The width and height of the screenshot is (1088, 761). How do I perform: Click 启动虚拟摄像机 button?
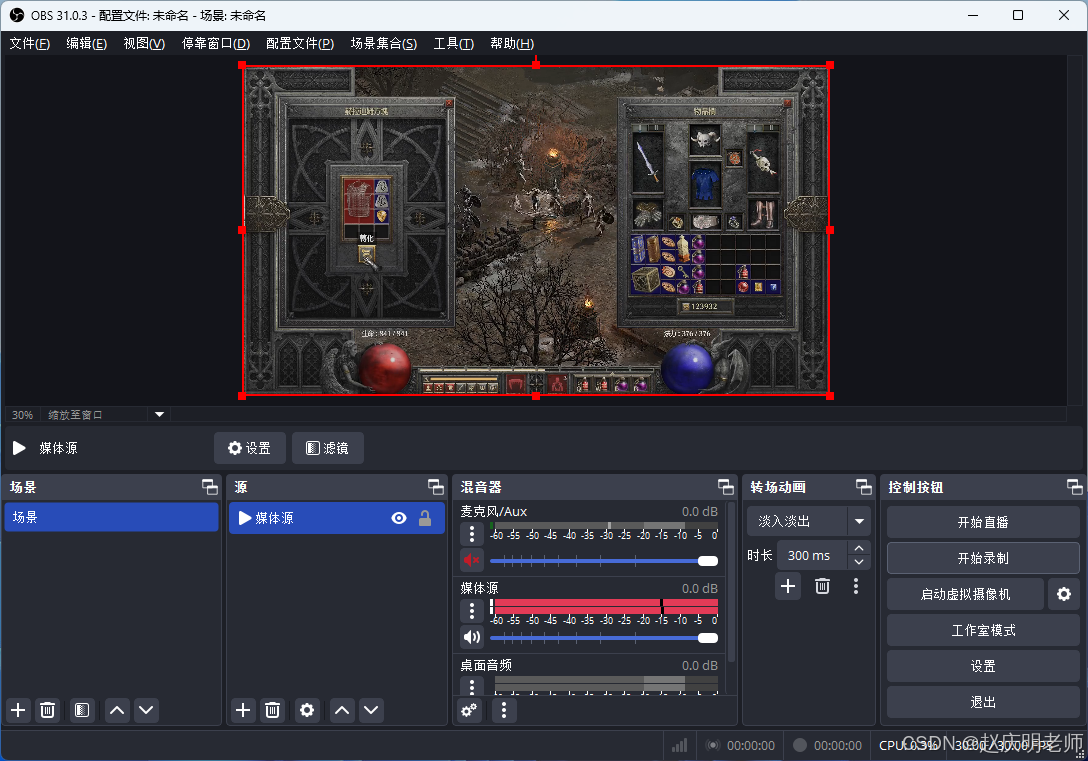click(965, 595)
